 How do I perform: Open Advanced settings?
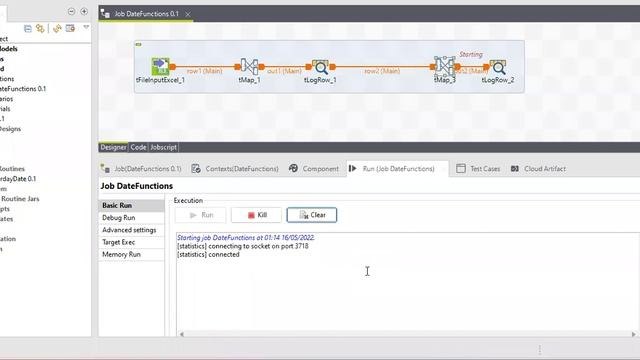[x=131, y=230]
